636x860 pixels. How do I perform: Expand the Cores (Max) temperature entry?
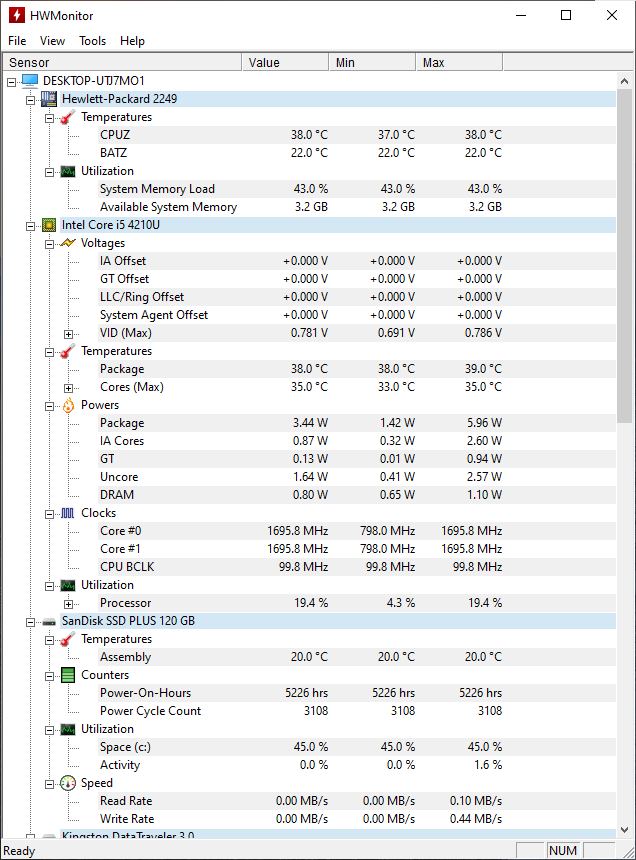[x=68, y=387]
